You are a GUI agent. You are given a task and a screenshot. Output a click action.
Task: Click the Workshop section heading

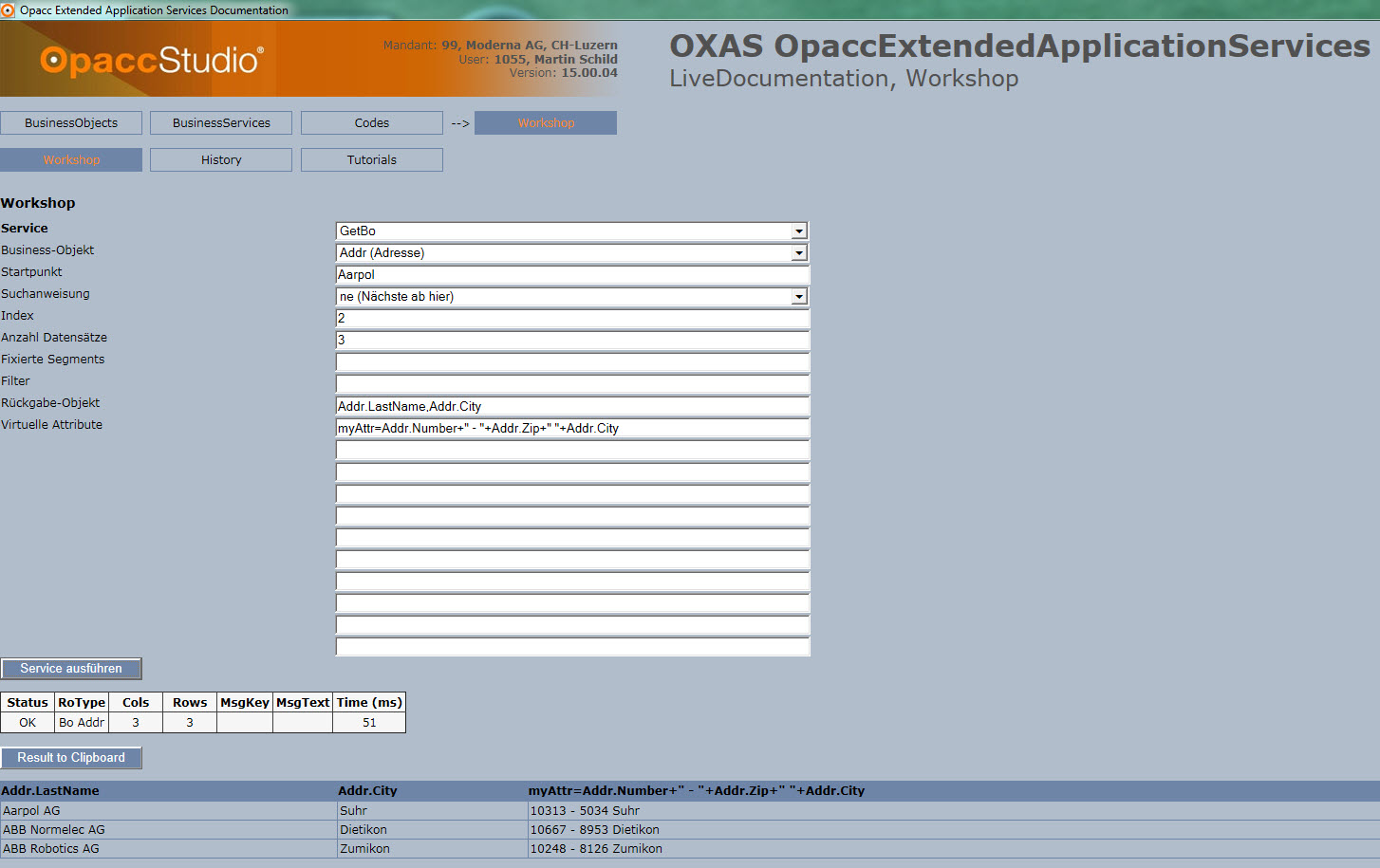pyautogui.click(x=38, y=203)
